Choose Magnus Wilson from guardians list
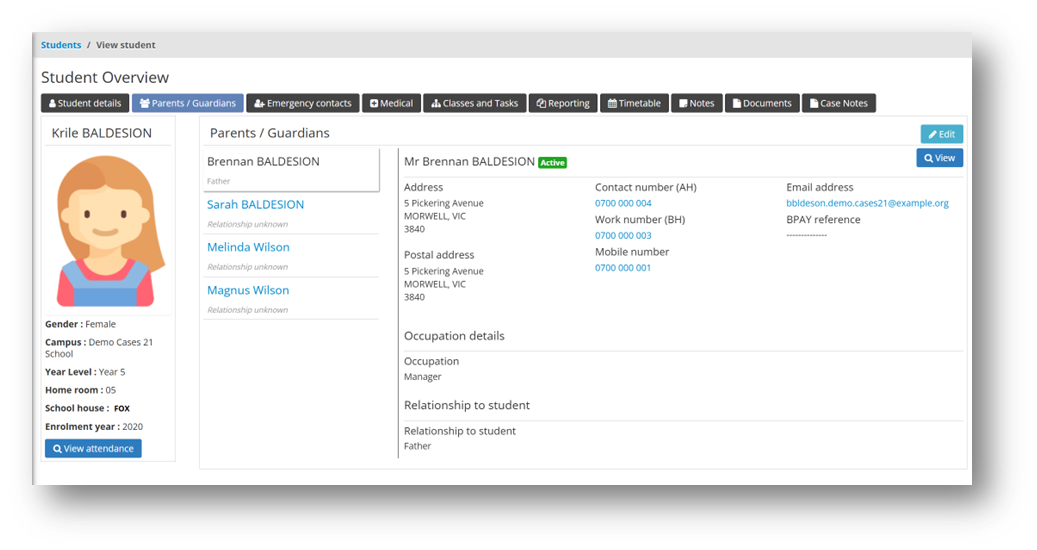1037x550 pixels. click(x=248, y=291)
